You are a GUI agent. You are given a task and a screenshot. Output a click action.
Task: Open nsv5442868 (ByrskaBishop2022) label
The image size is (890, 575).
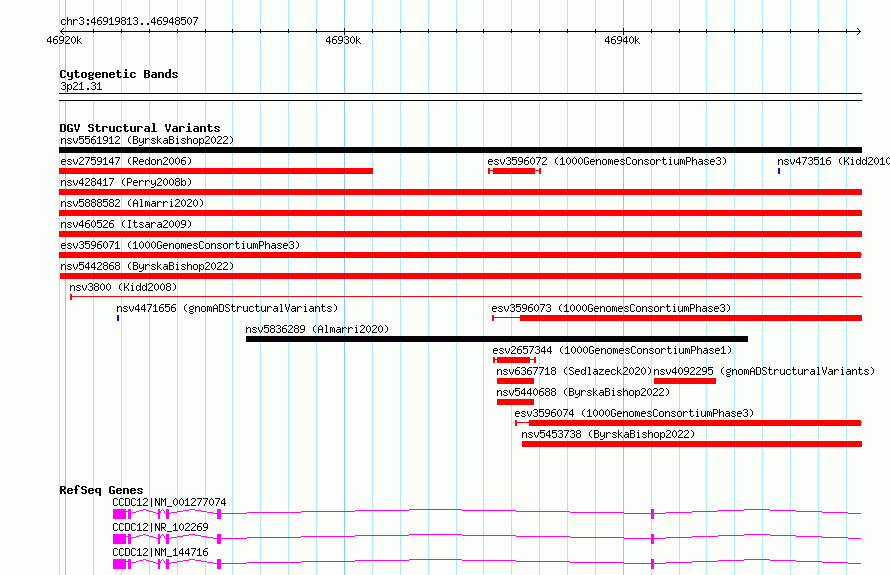click(147, 266)
